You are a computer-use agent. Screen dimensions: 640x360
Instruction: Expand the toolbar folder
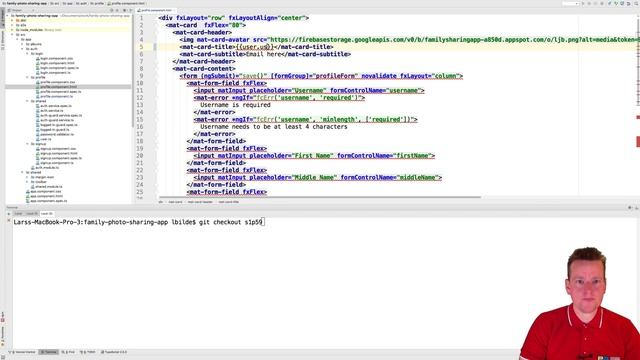(x=27, y=182)
